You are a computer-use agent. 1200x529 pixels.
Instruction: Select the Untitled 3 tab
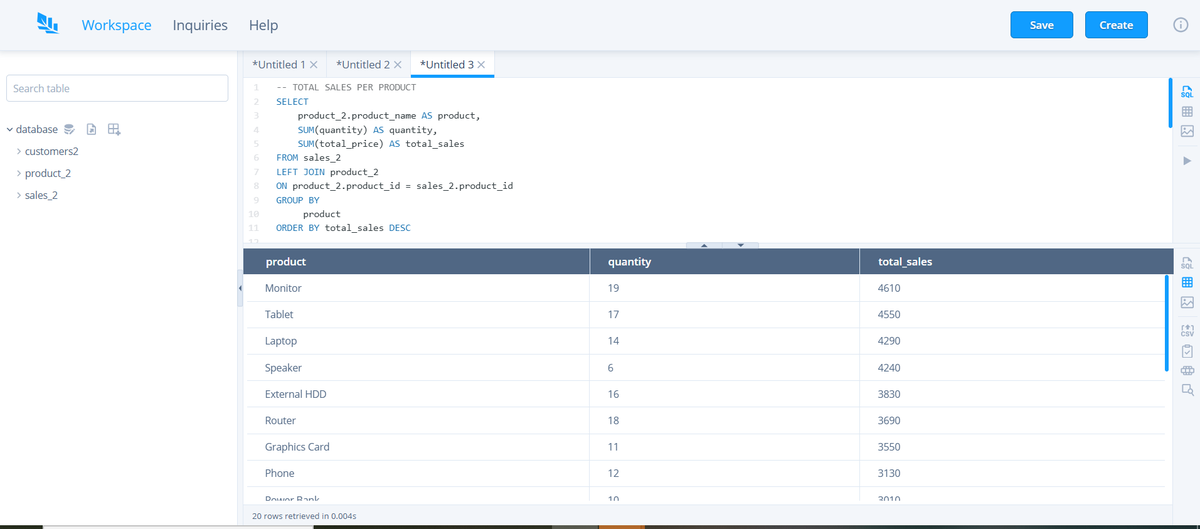point(447,64)
